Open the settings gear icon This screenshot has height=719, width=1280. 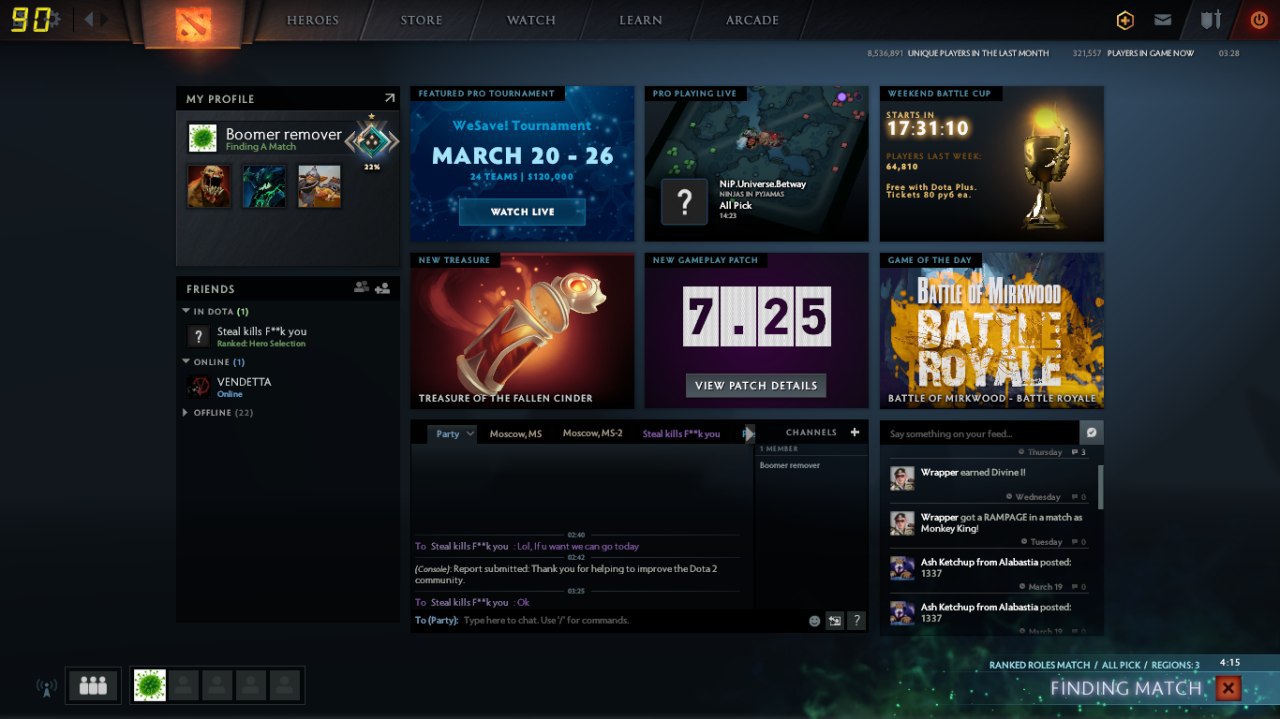pos(54,19)
